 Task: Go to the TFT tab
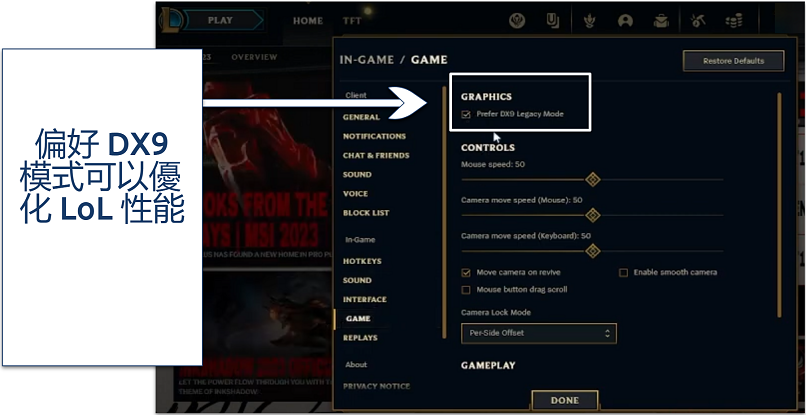(x=352, y=21)
